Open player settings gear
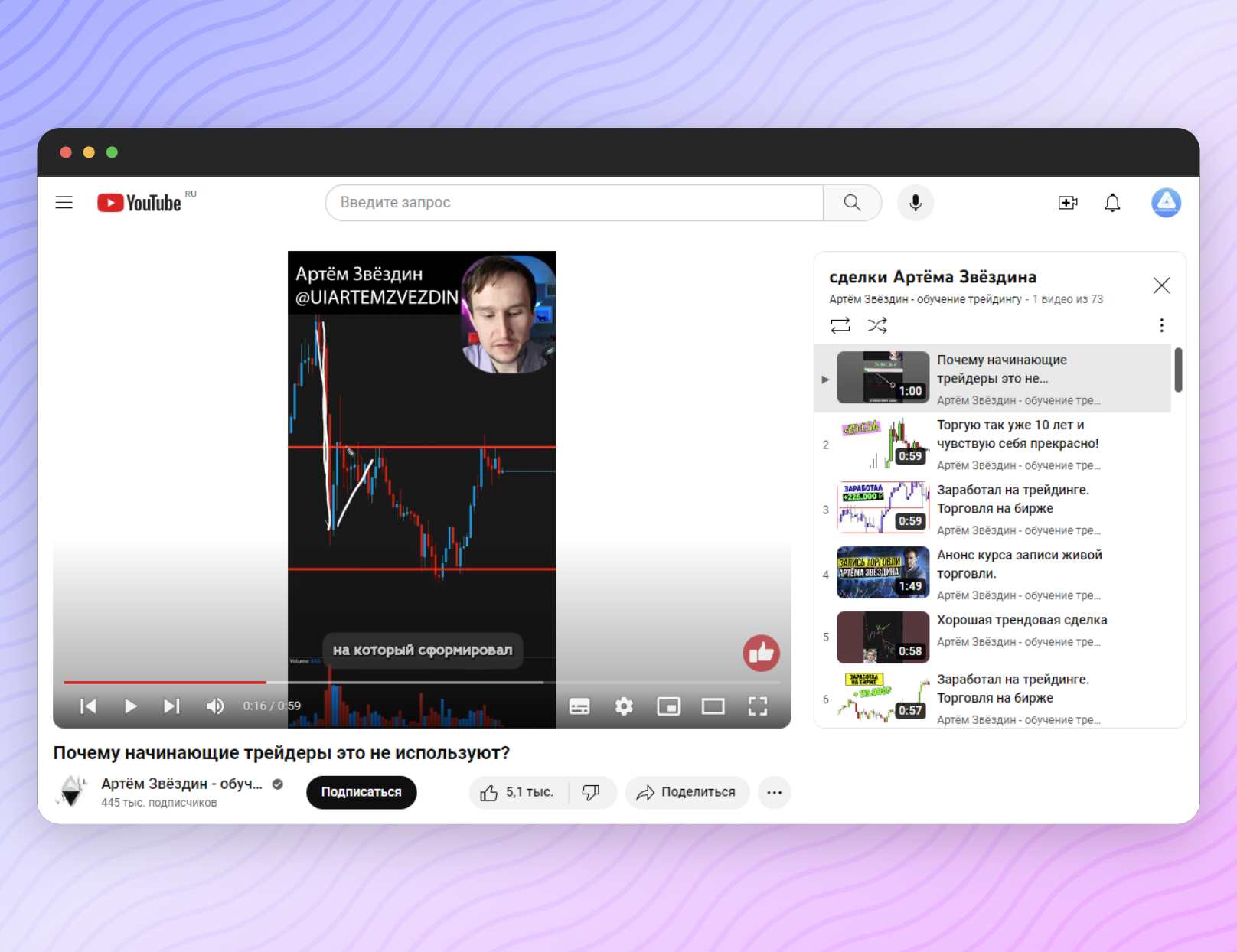Screen dimensions: 1237x952 pyautogui.click(x=624, y=706)
